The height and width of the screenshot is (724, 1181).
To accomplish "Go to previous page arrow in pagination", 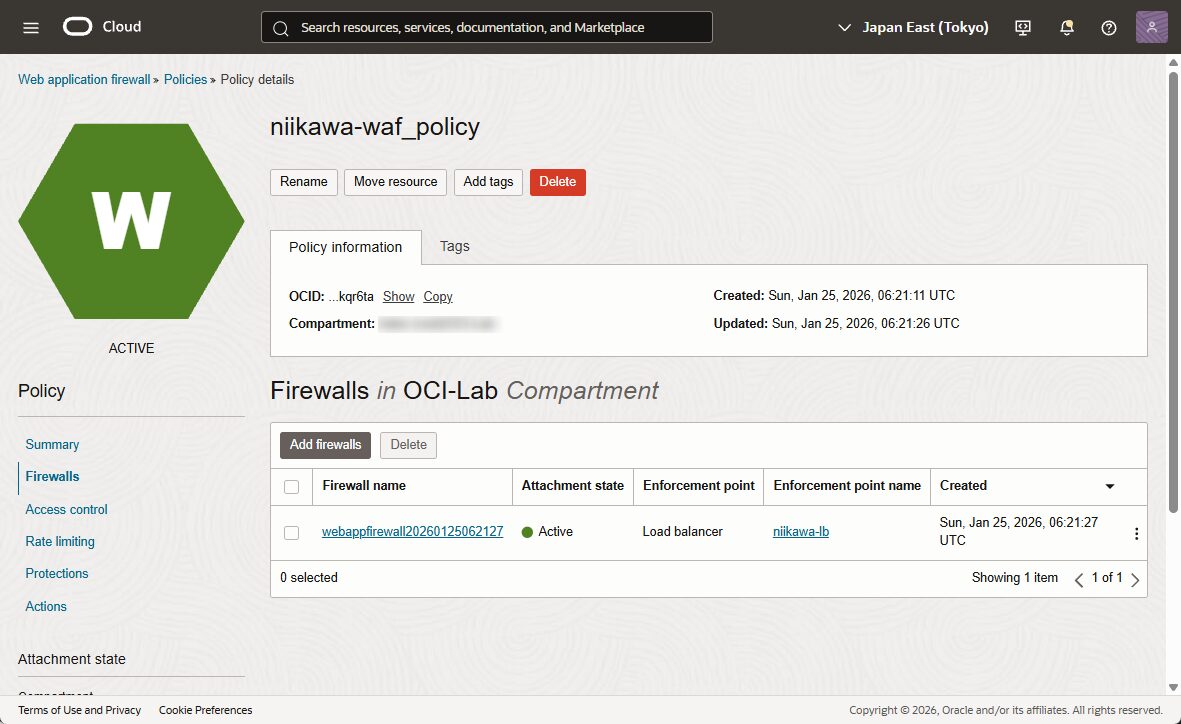I will click(1079, 579).
